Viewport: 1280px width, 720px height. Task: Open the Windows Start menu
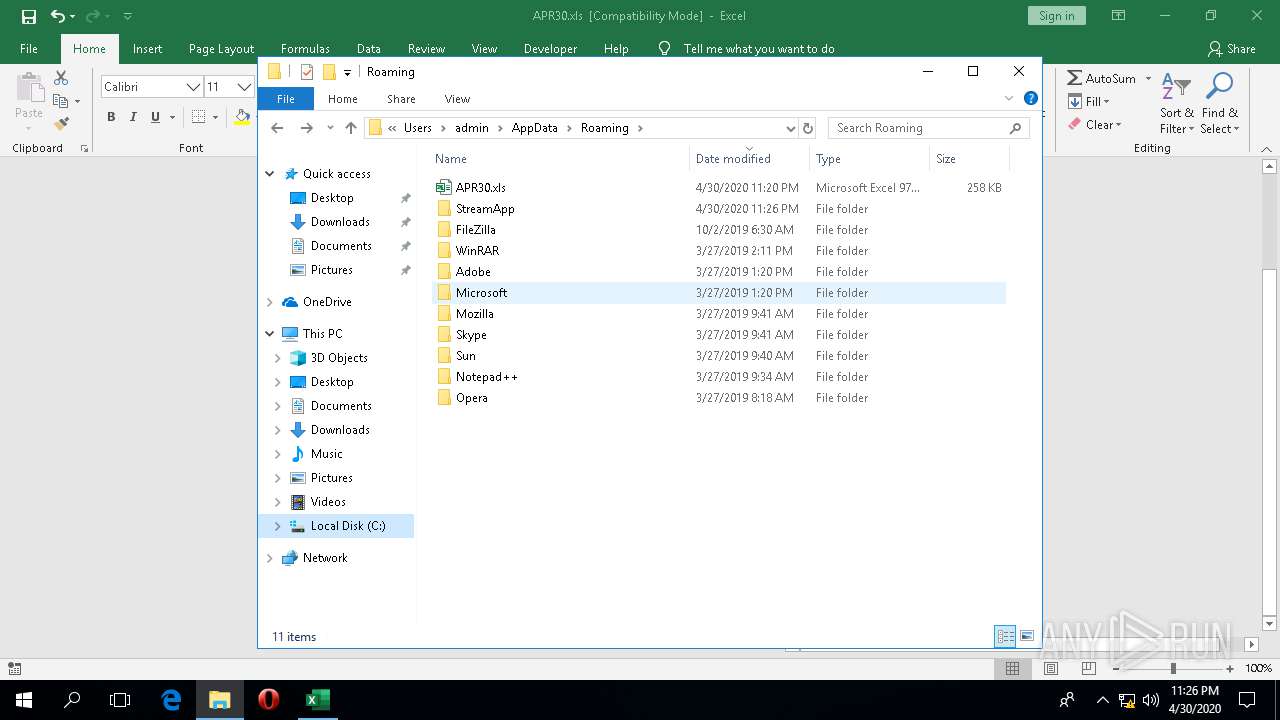click(23, 699)
